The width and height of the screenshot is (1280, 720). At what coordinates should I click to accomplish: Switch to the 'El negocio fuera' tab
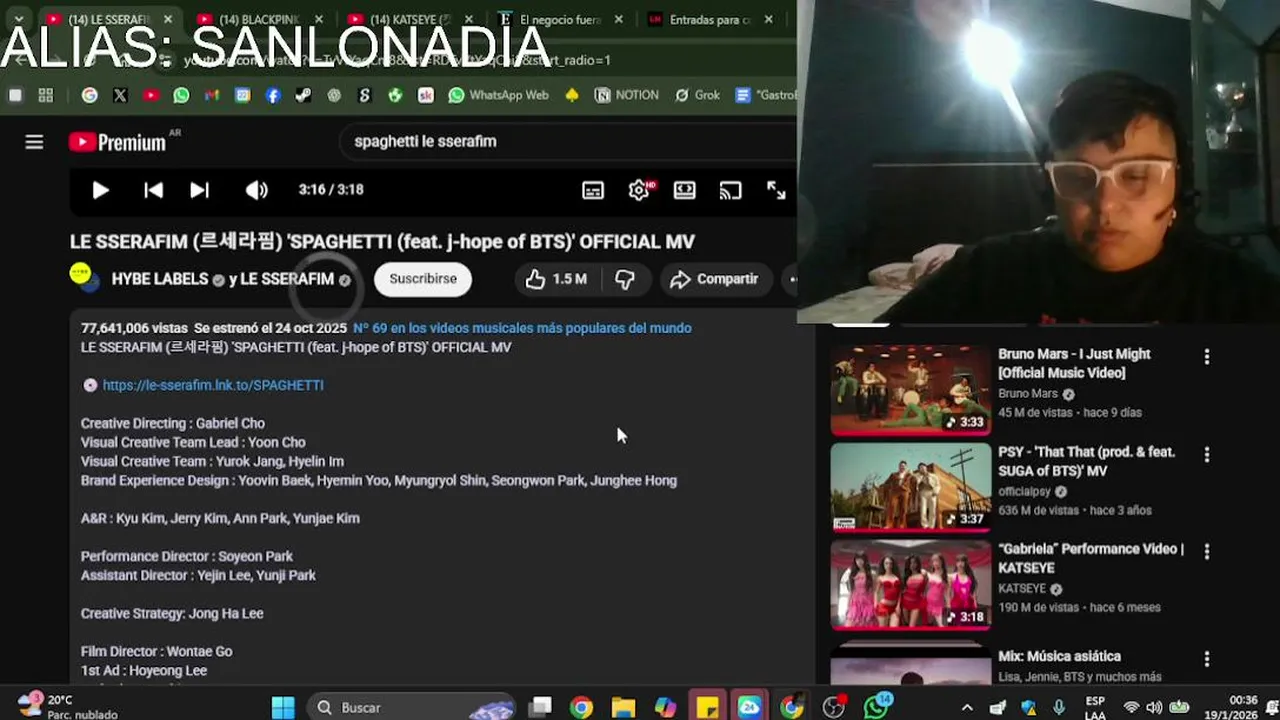[x=561, y=19]
